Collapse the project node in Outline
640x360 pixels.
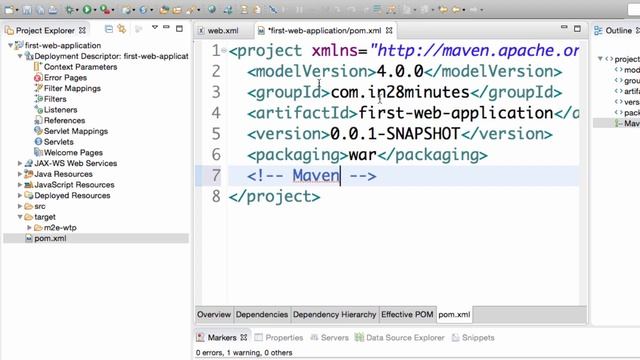[600, 59]
